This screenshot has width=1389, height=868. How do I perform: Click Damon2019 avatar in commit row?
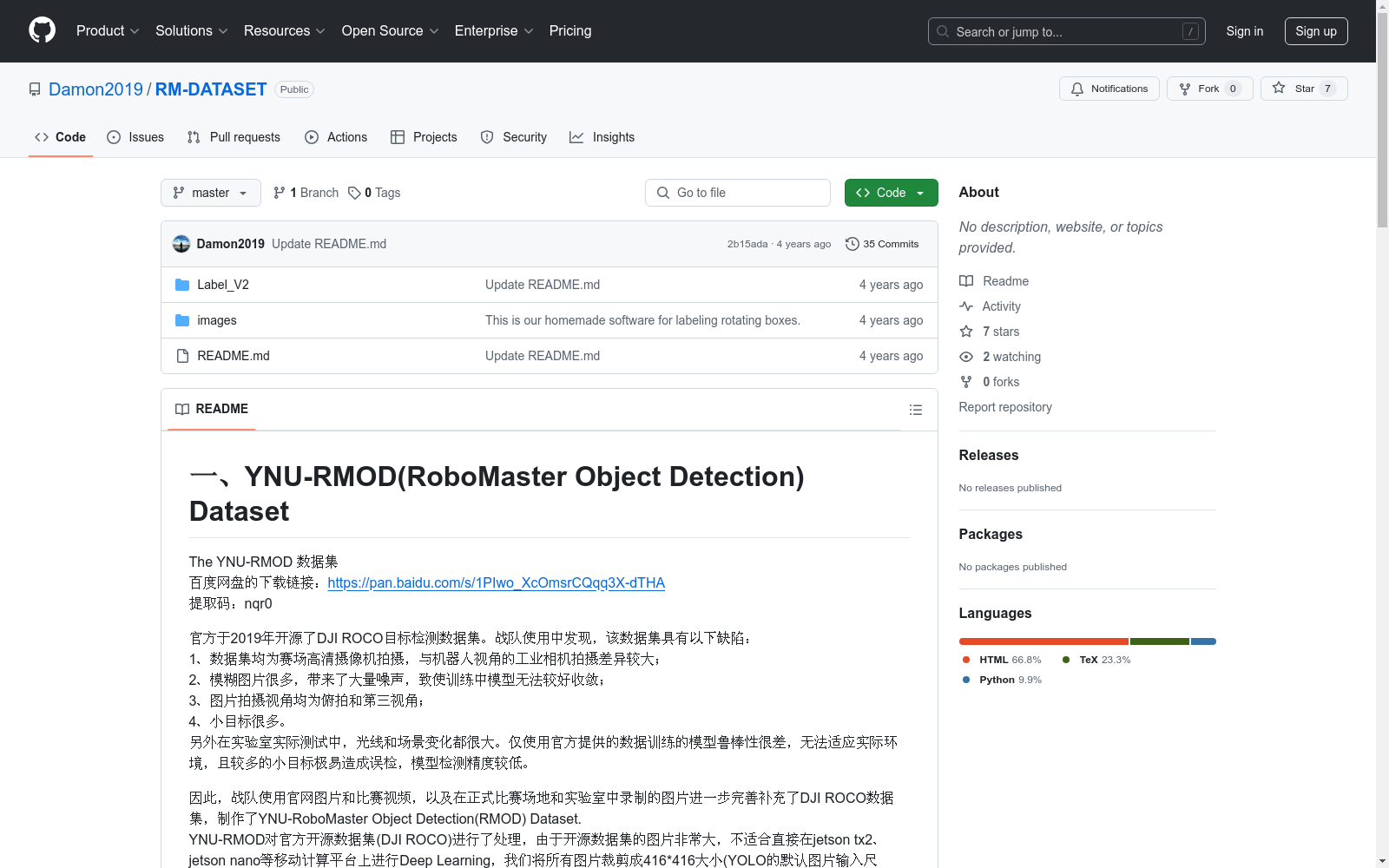pos(181,244)
